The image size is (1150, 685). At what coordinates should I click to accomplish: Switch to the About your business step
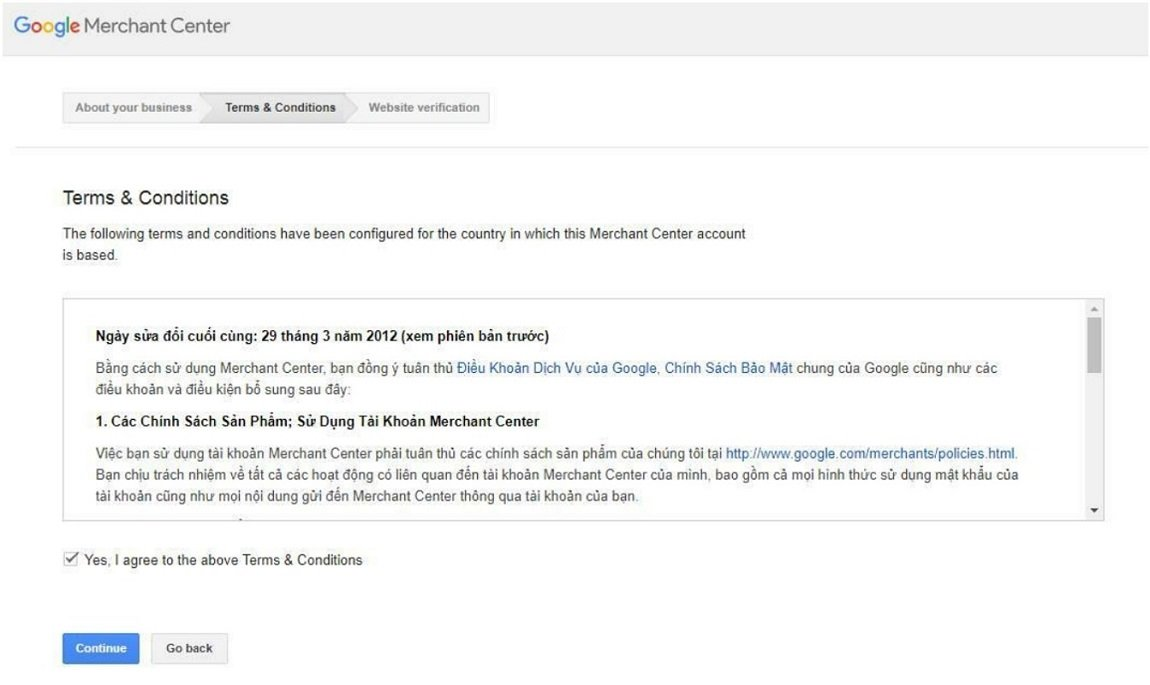(134, 107)
